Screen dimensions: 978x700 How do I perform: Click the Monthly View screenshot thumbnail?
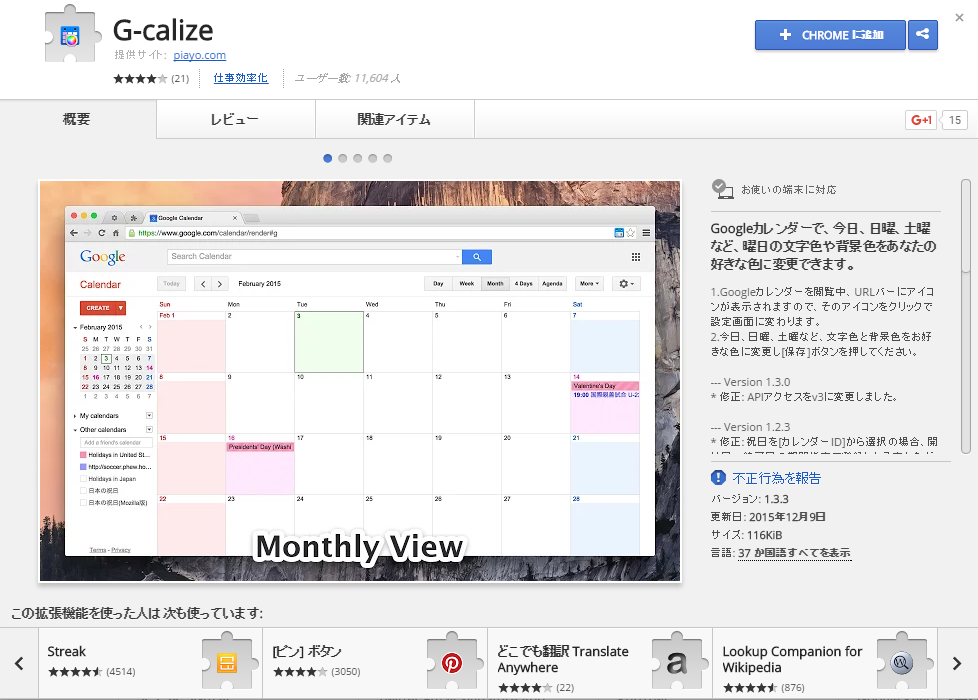[x=360, y=381]
